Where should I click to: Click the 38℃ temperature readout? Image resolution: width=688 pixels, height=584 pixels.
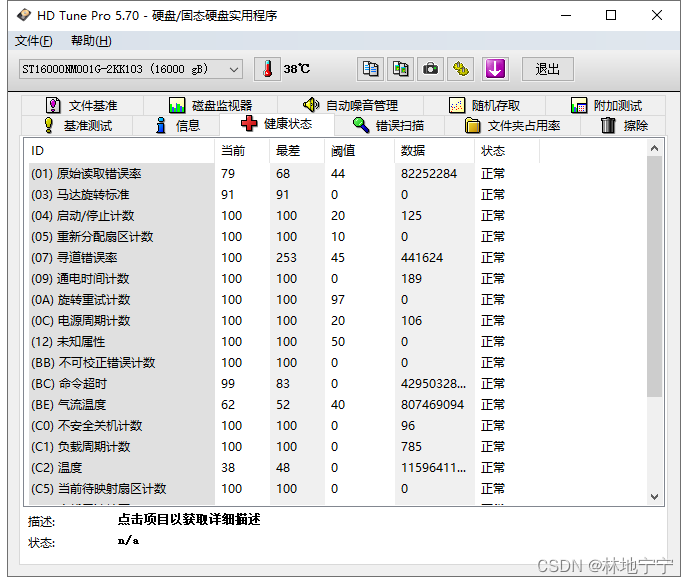point(297,69)
